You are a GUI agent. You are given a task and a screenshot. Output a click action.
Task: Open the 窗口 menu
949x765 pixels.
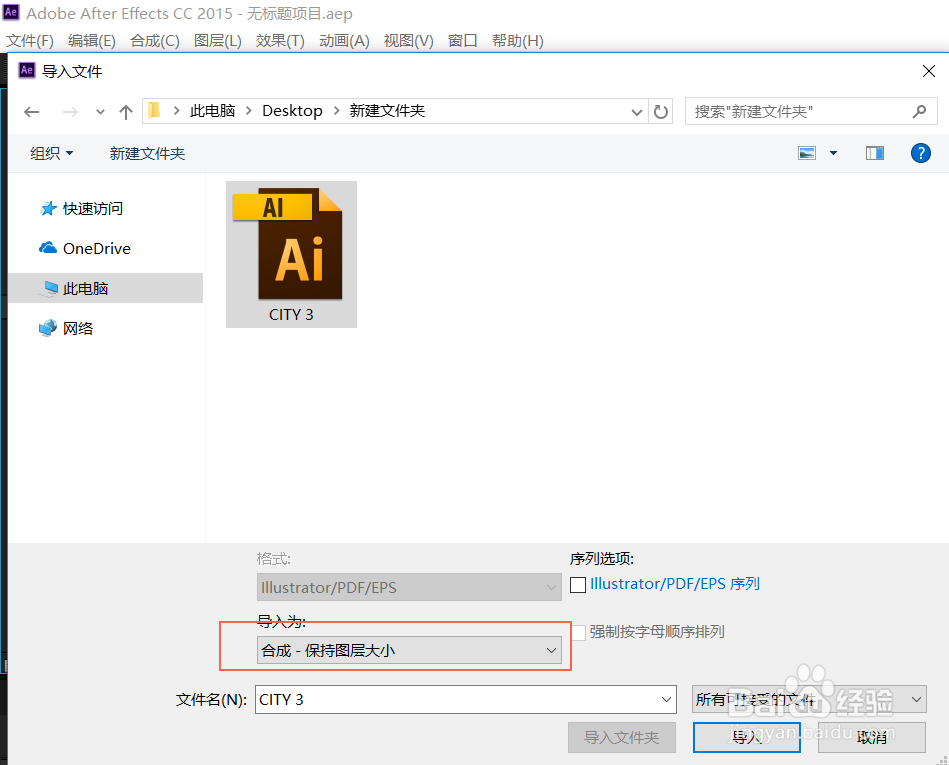pyautogui.click(x=463, y=41)
